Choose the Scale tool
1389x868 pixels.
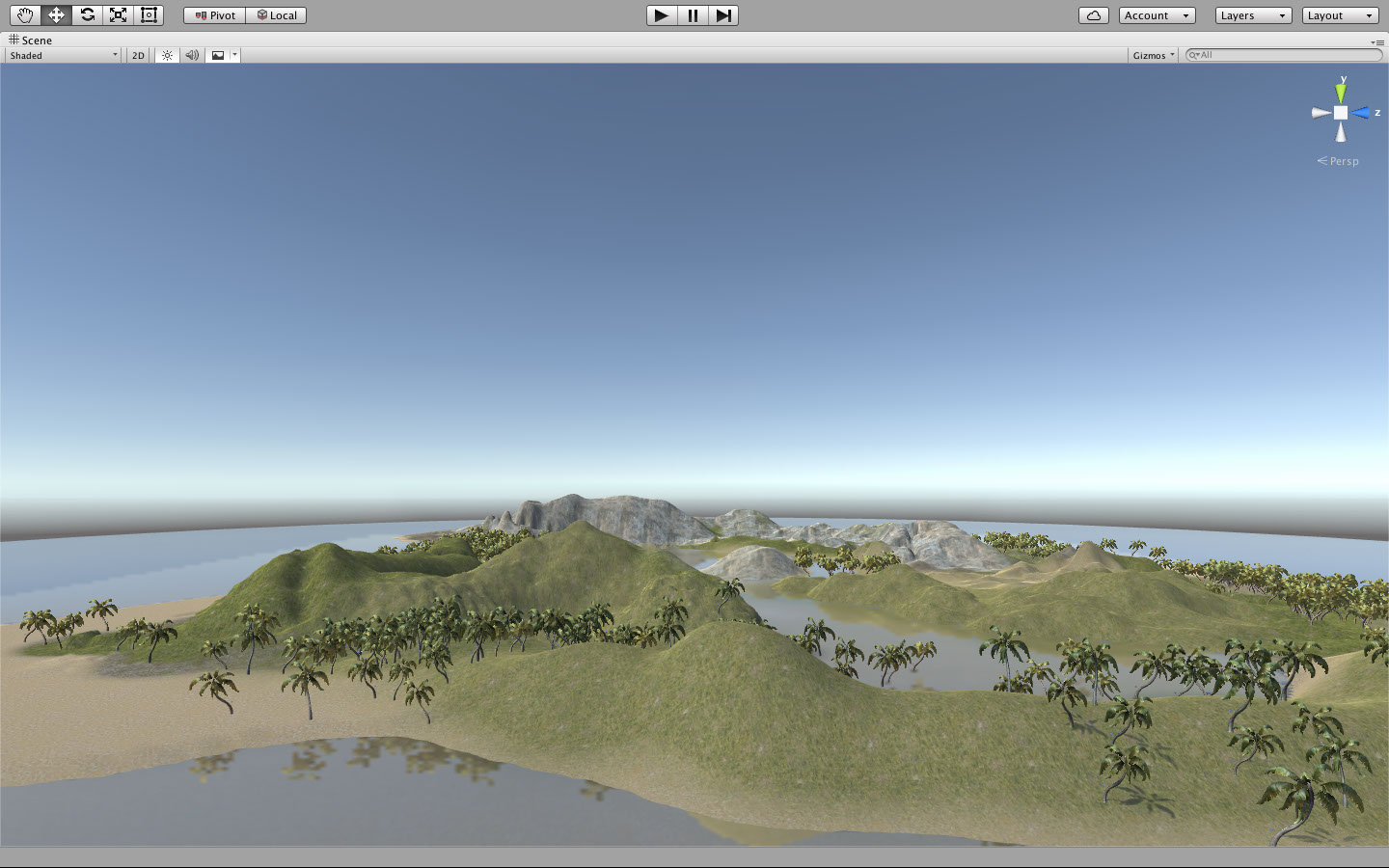click(118, 15)
